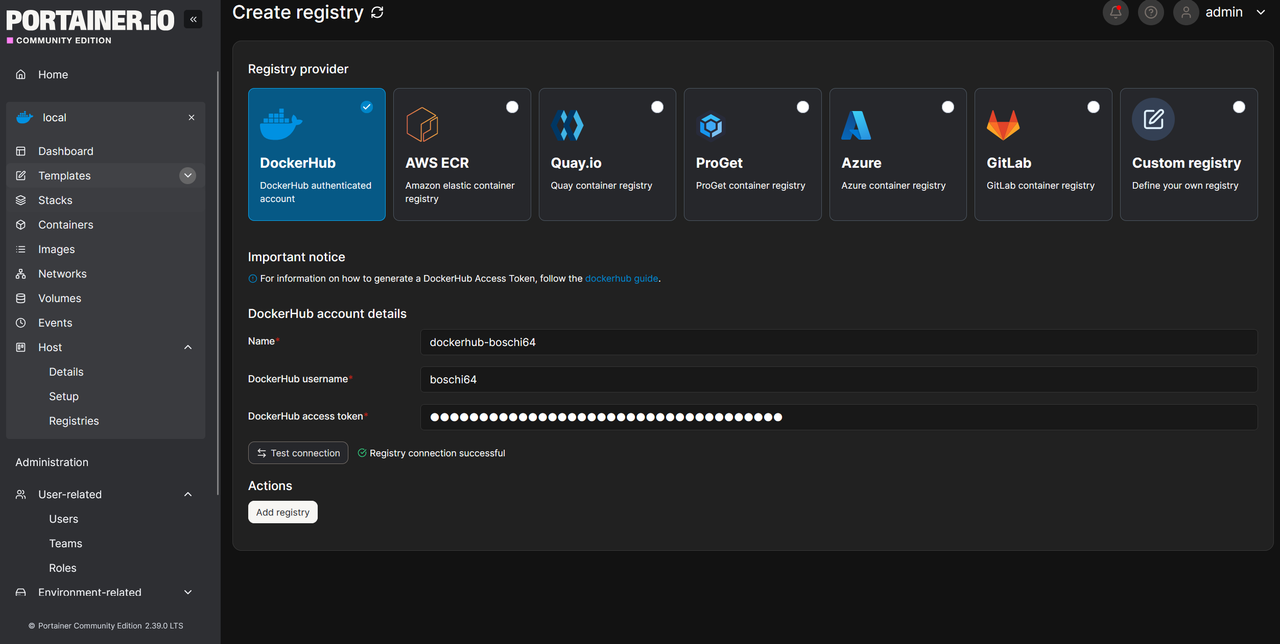
Task: Click the Networks sidebar icon
Action: pos(21,274)
